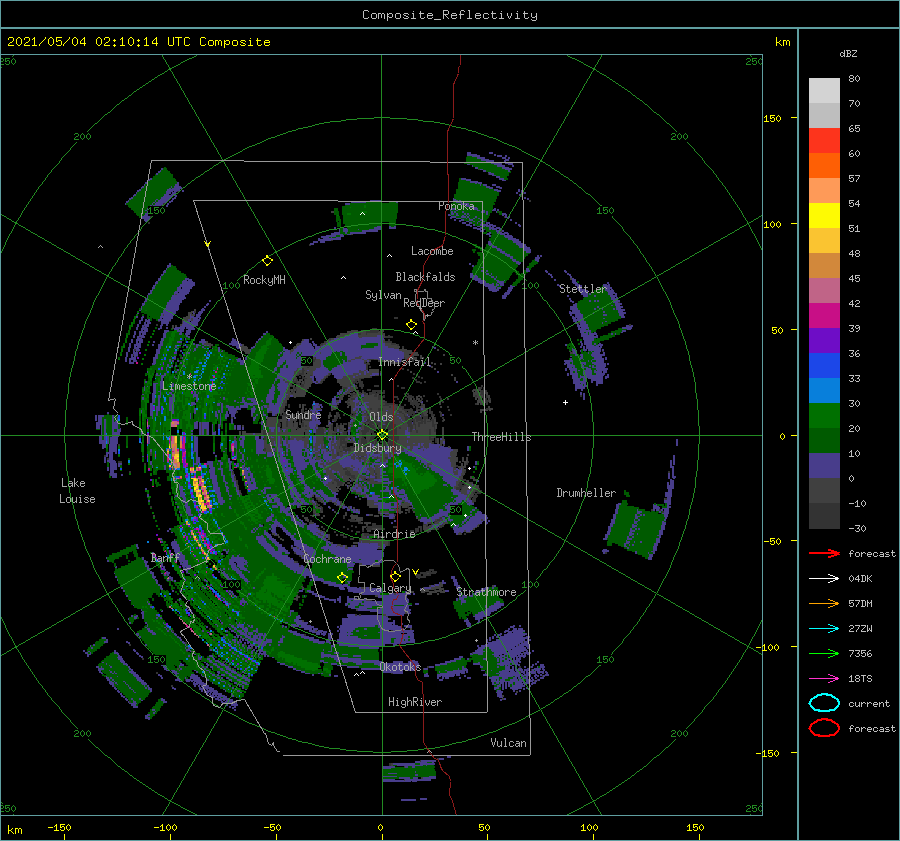Click the red forecast ellipse in legend

click(x=824, y=728)
